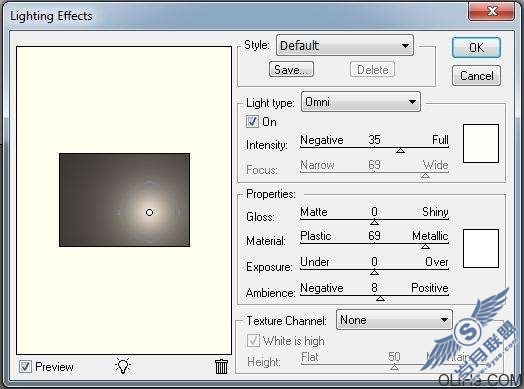Click the Gloss slider handle
The width and height of the screenshot is (524, 389).
point(374,222)
